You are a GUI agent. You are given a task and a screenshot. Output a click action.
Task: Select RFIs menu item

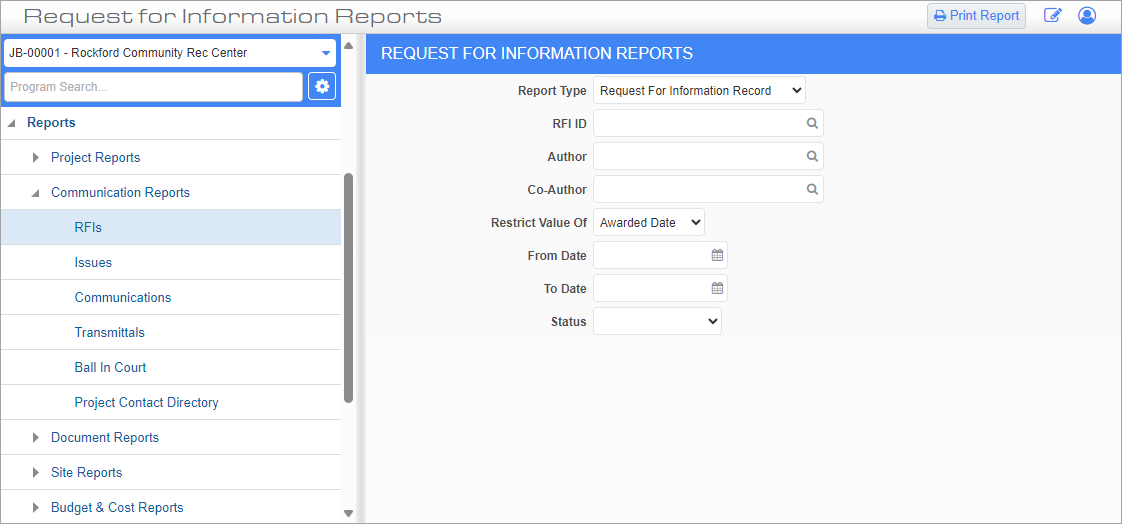(x=170, y=228)
